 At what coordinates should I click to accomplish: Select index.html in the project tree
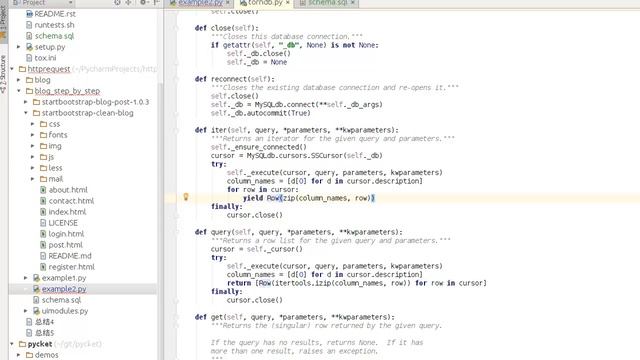(67, 212)
